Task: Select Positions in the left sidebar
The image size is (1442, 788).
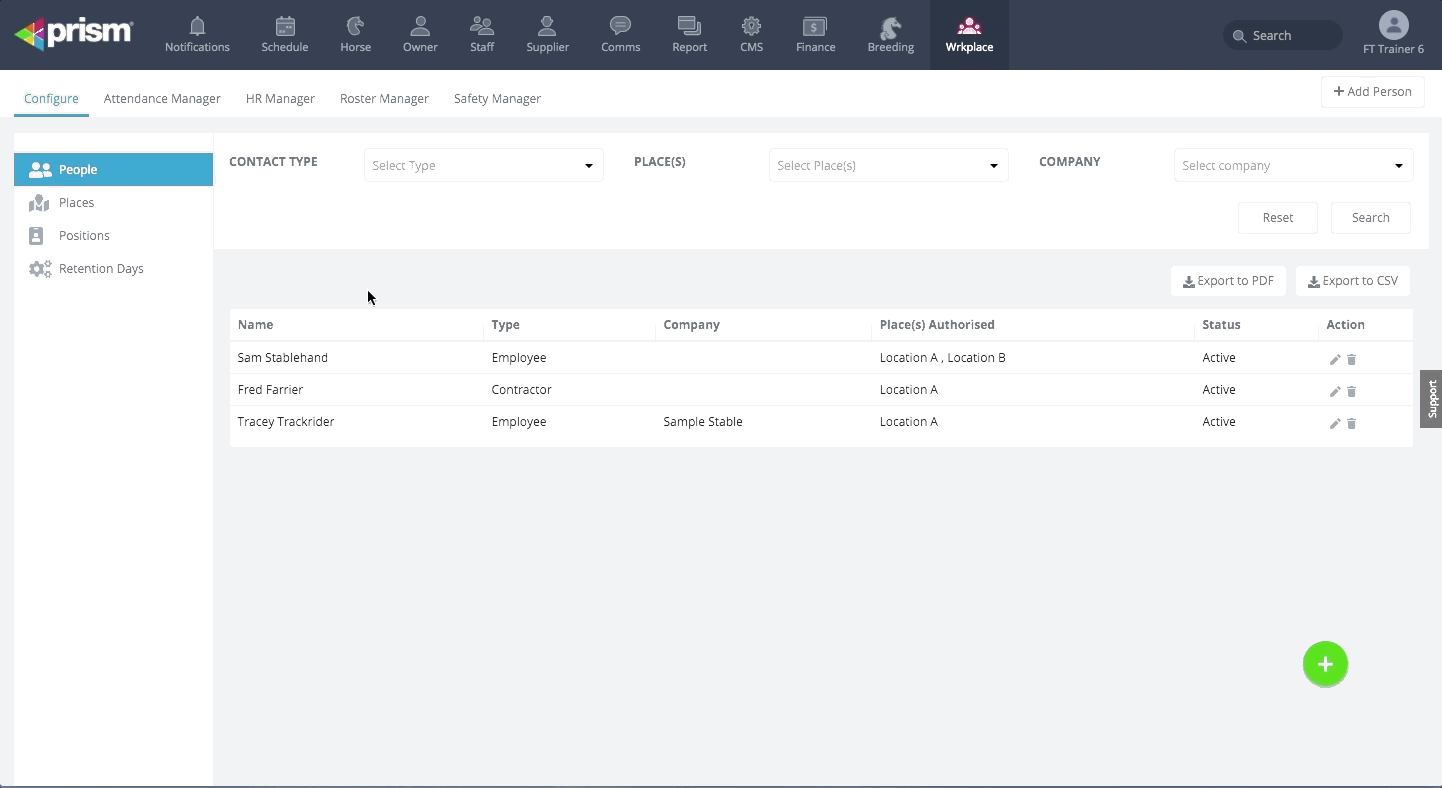Action: point(84,236)
